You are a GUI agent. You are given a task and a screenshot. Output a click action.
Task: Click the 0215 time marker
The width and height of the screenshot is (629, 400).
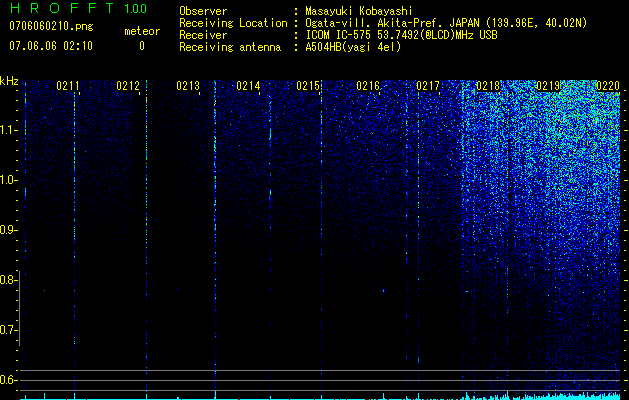coord(308,86)
